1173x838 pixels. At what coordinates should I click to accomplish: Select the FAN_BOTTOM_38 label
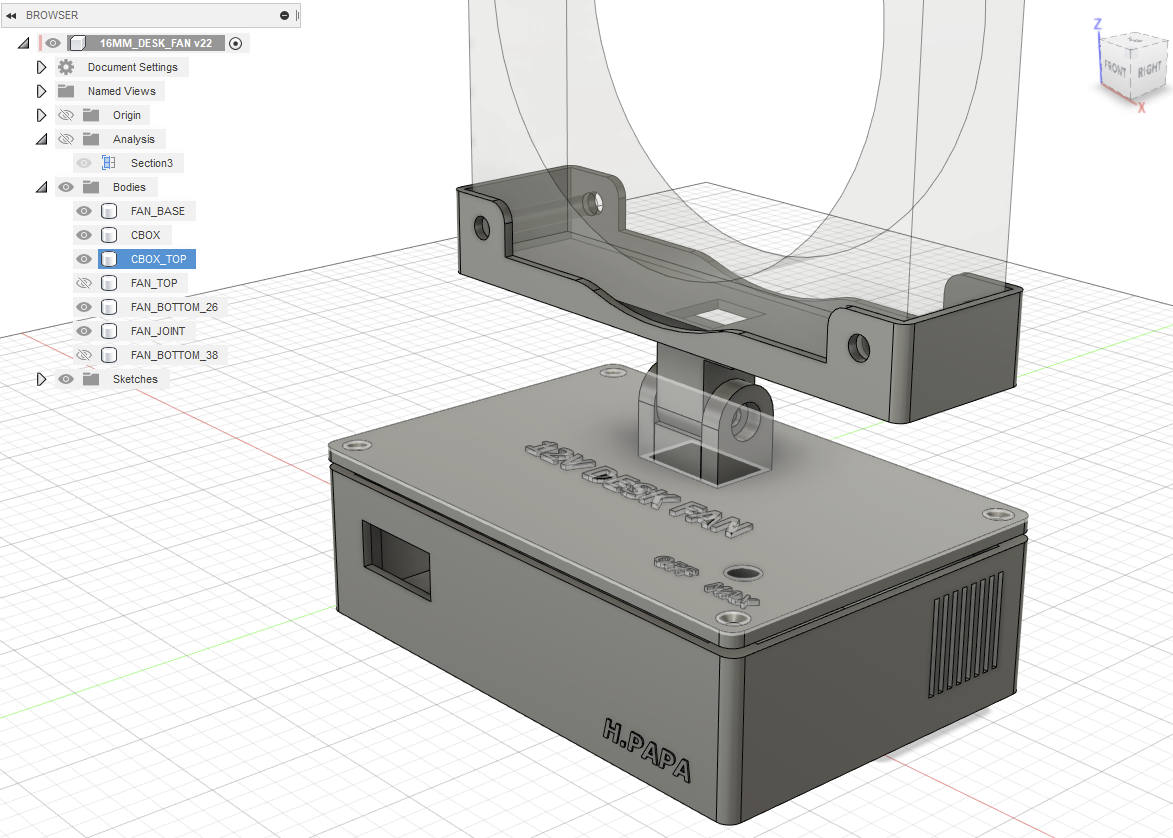point(174,355)
